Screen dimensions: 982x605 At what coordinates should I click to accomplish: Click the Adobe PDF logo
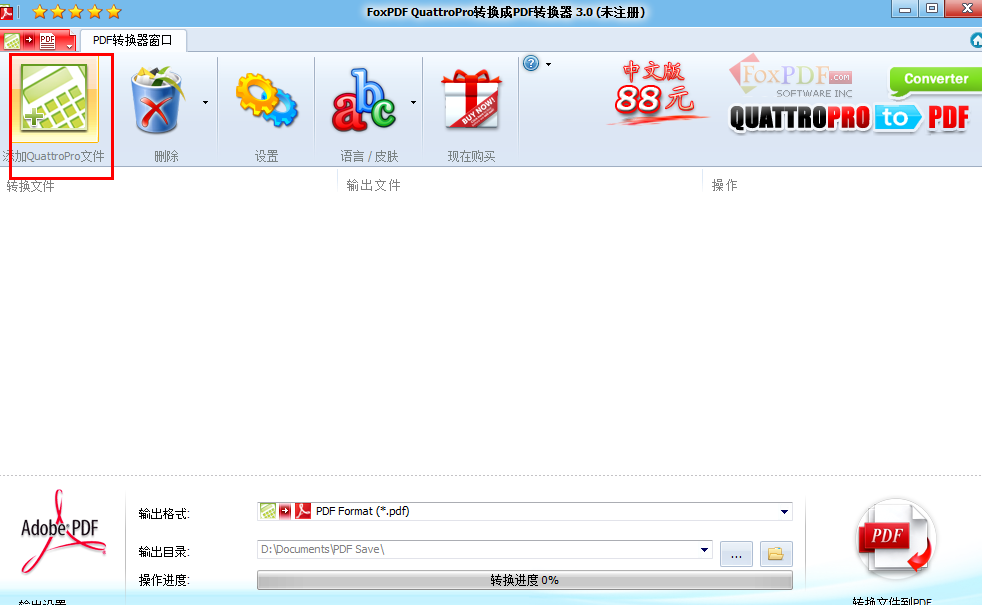click(62, 531)
